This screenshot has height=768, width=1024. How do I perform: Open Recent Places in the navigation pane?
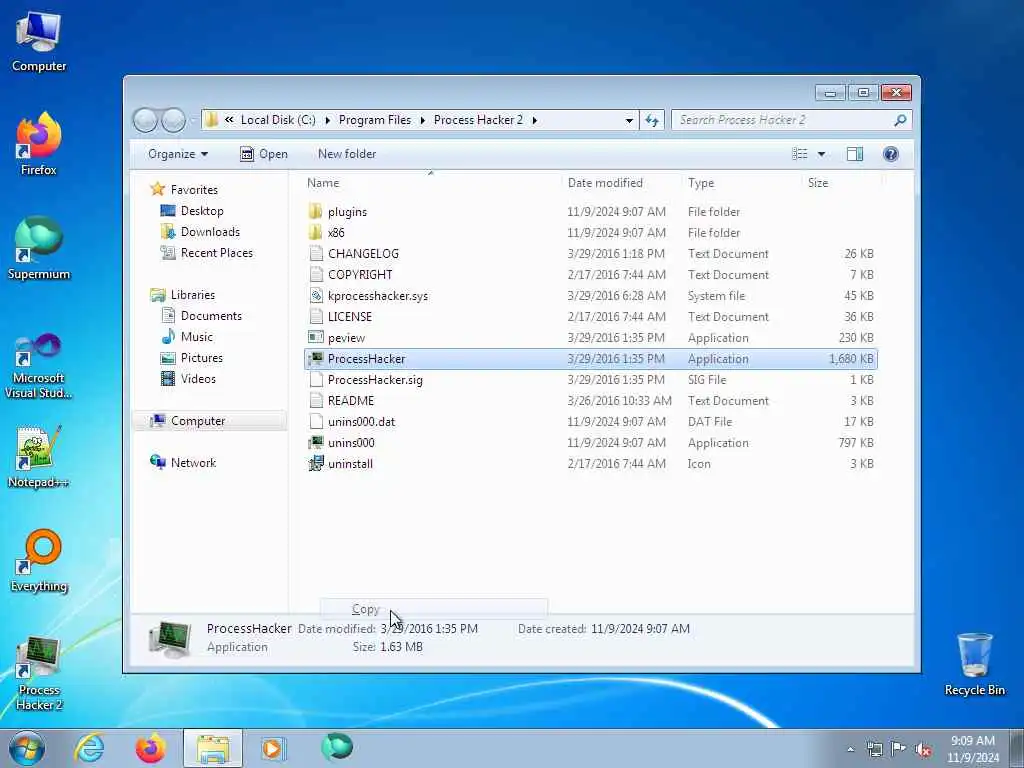pos(216,253)
